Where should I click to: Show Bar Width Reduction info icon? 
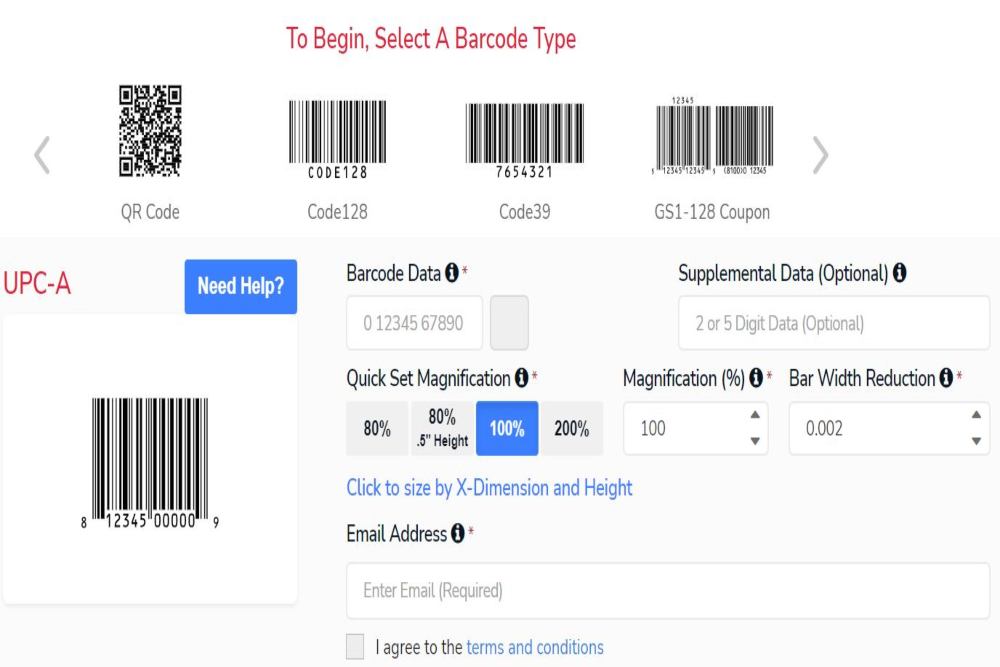(946, 378)
